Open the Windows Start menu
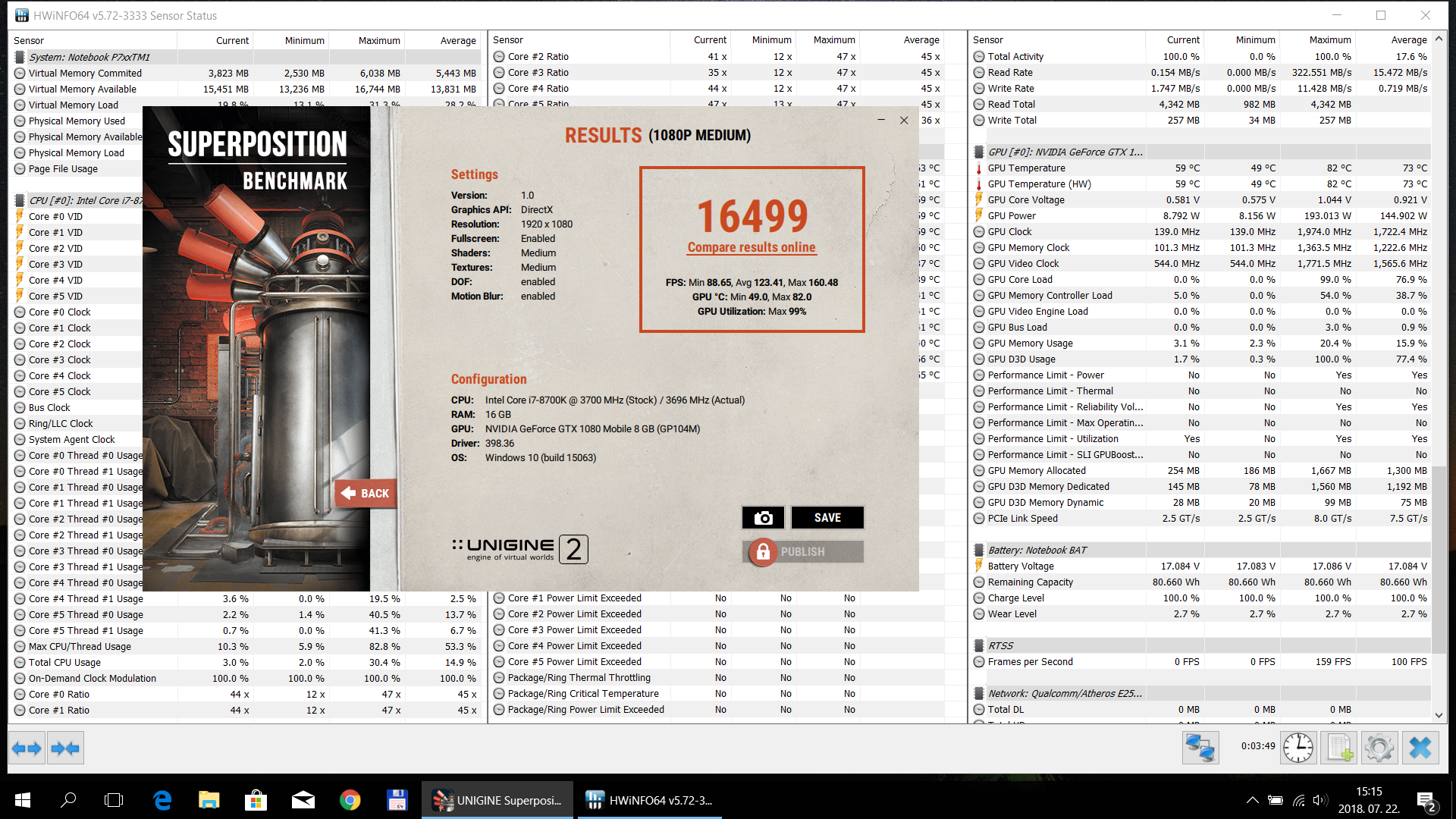 pyautogui.click(x=23, y=800)
